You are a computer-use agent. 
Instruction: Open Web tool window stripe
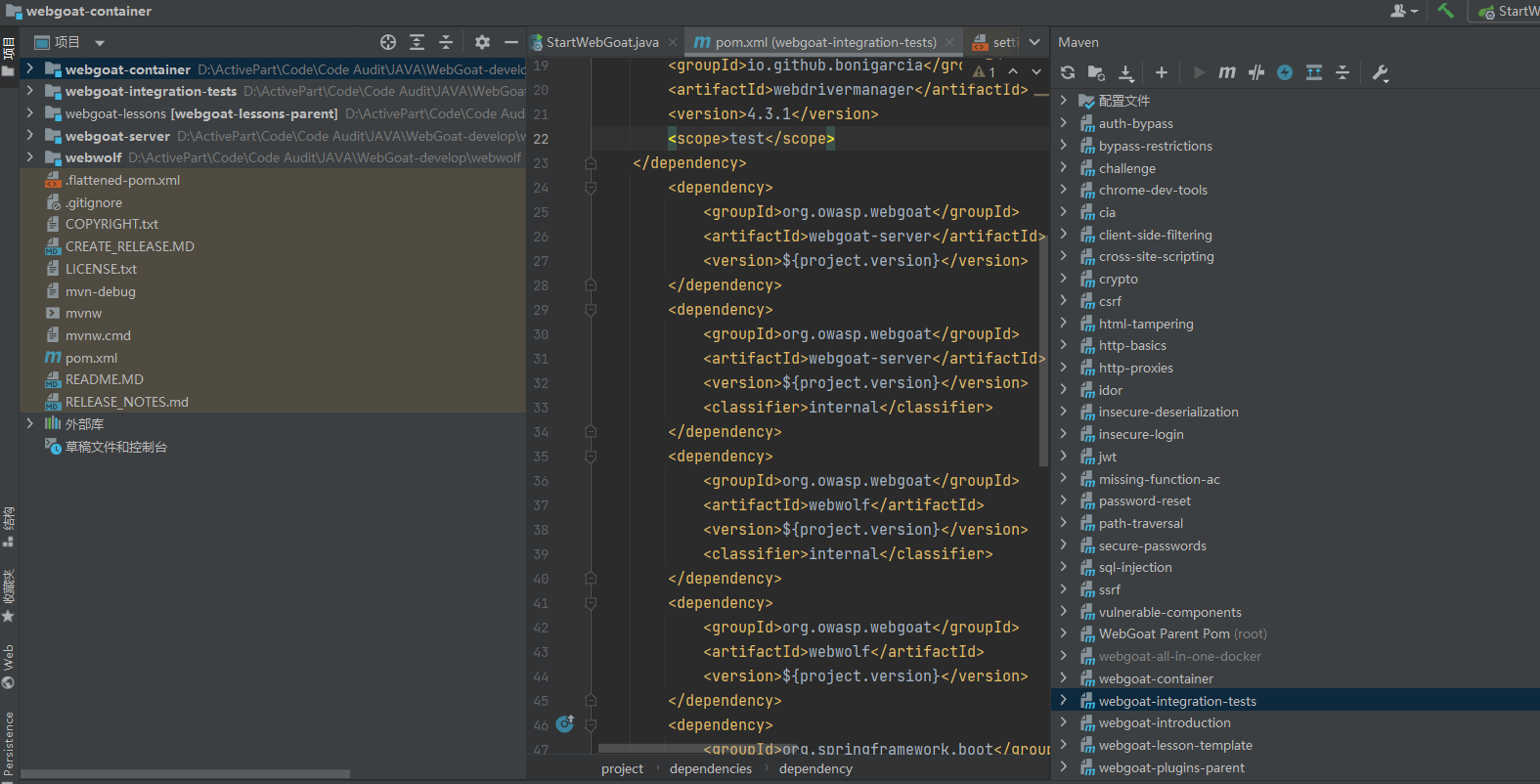[9, 667]
